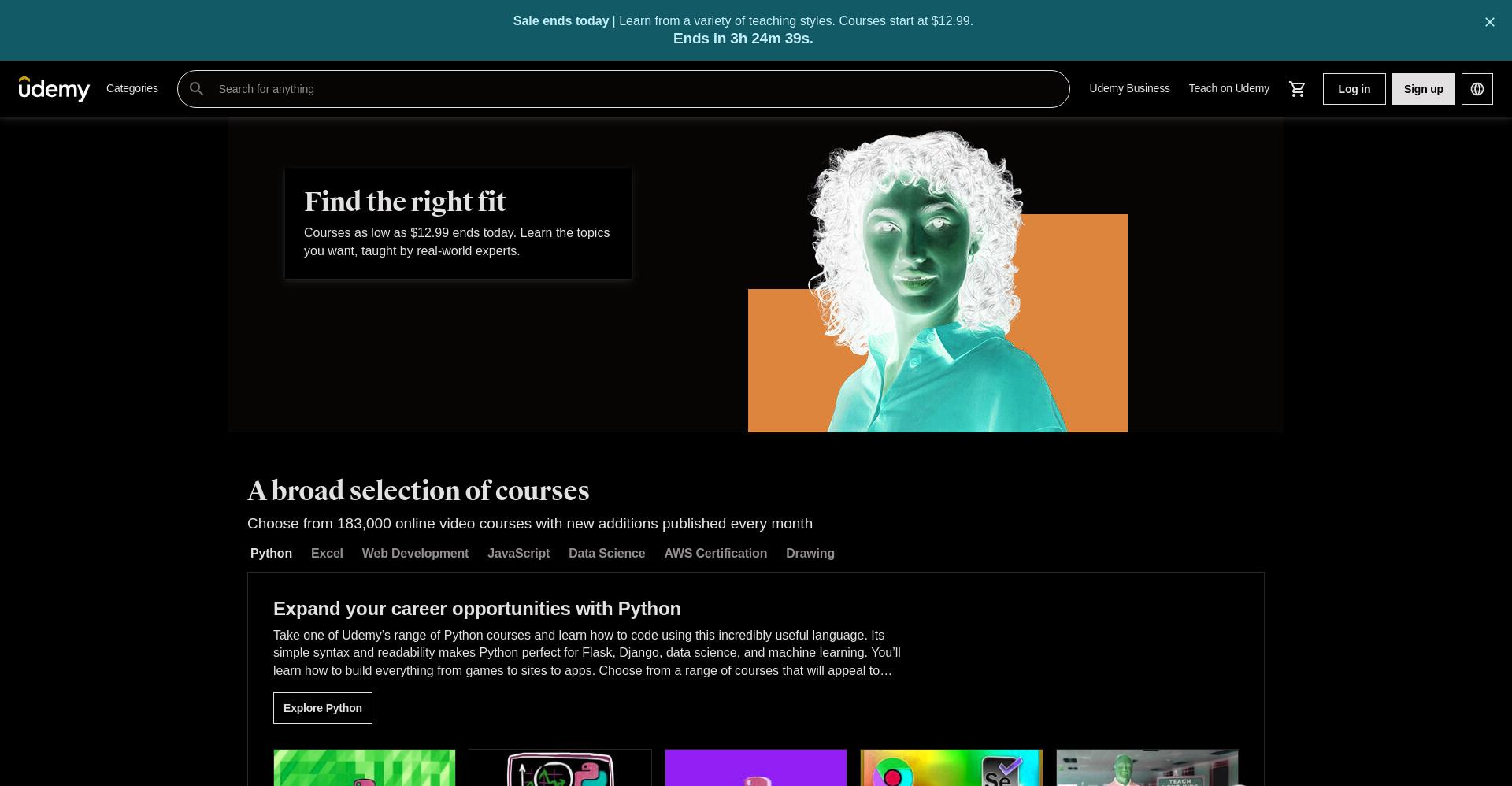Click the '183,000 online video courses' subtitle
The height and width of the screenshot is (786, 1512).
(530, 524)
